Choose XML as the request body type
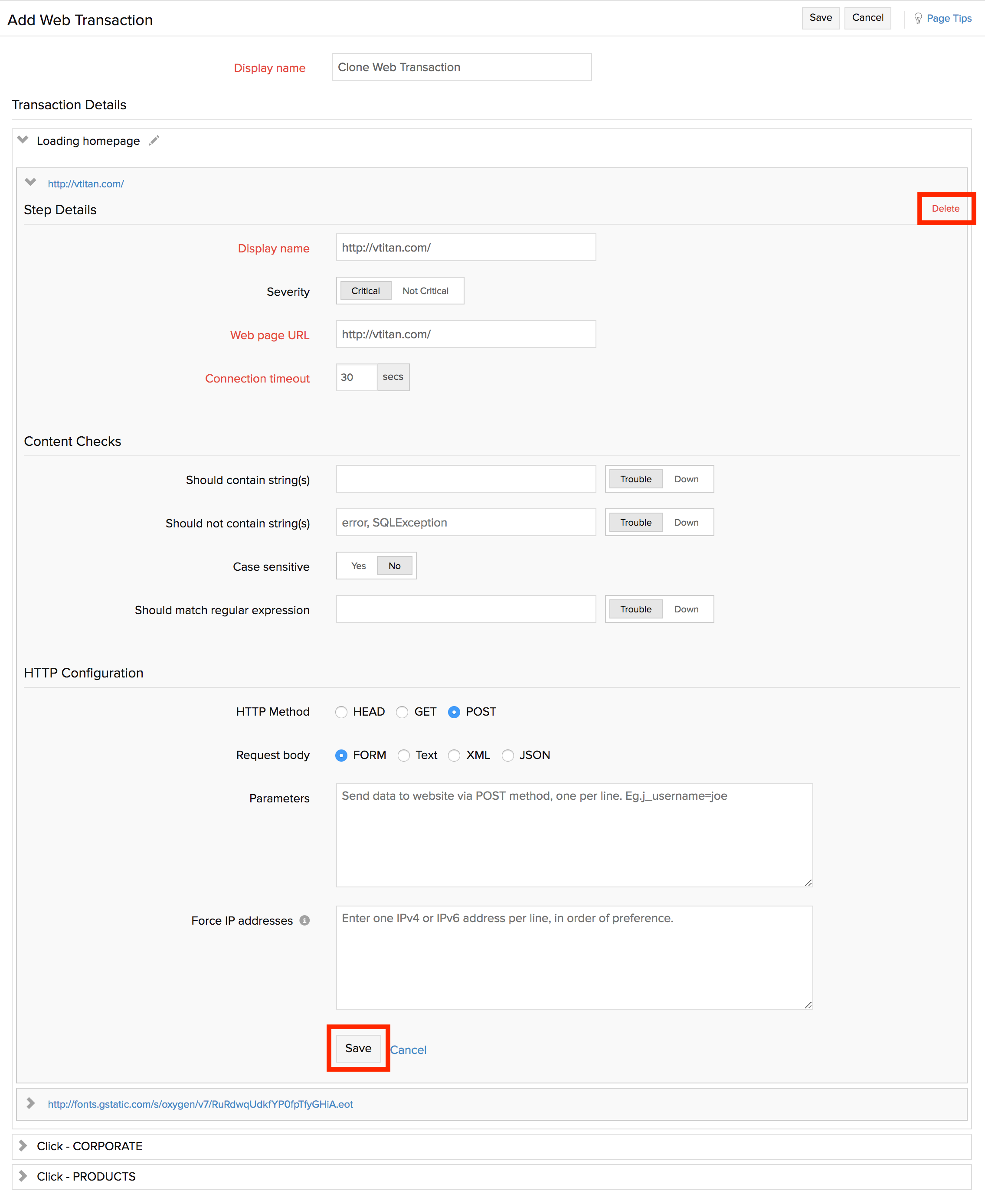985x1204 pixels. click(454, 755)
